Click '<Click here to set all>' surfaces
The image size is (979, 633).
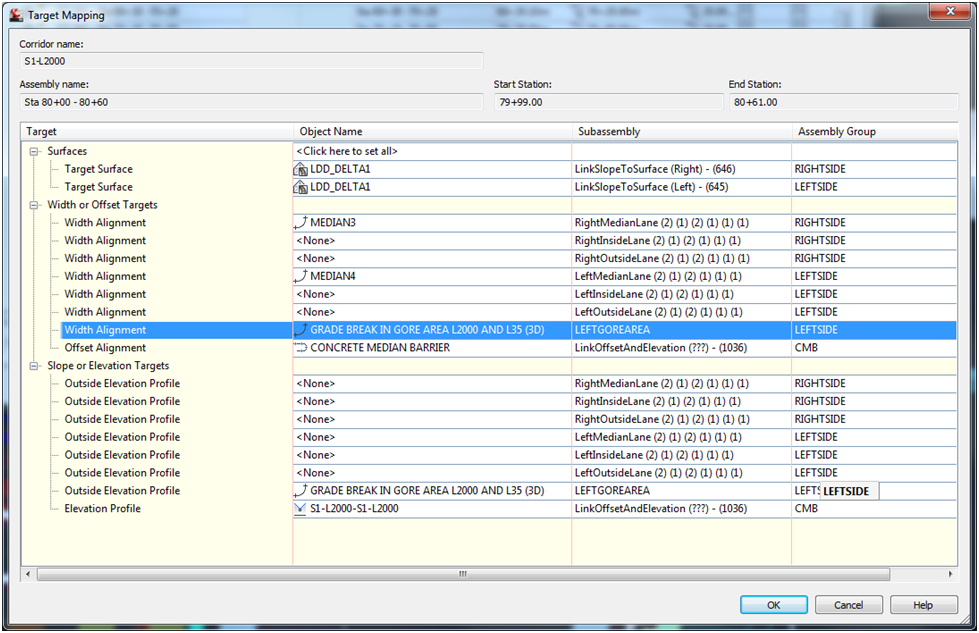[x=347, y=151]
